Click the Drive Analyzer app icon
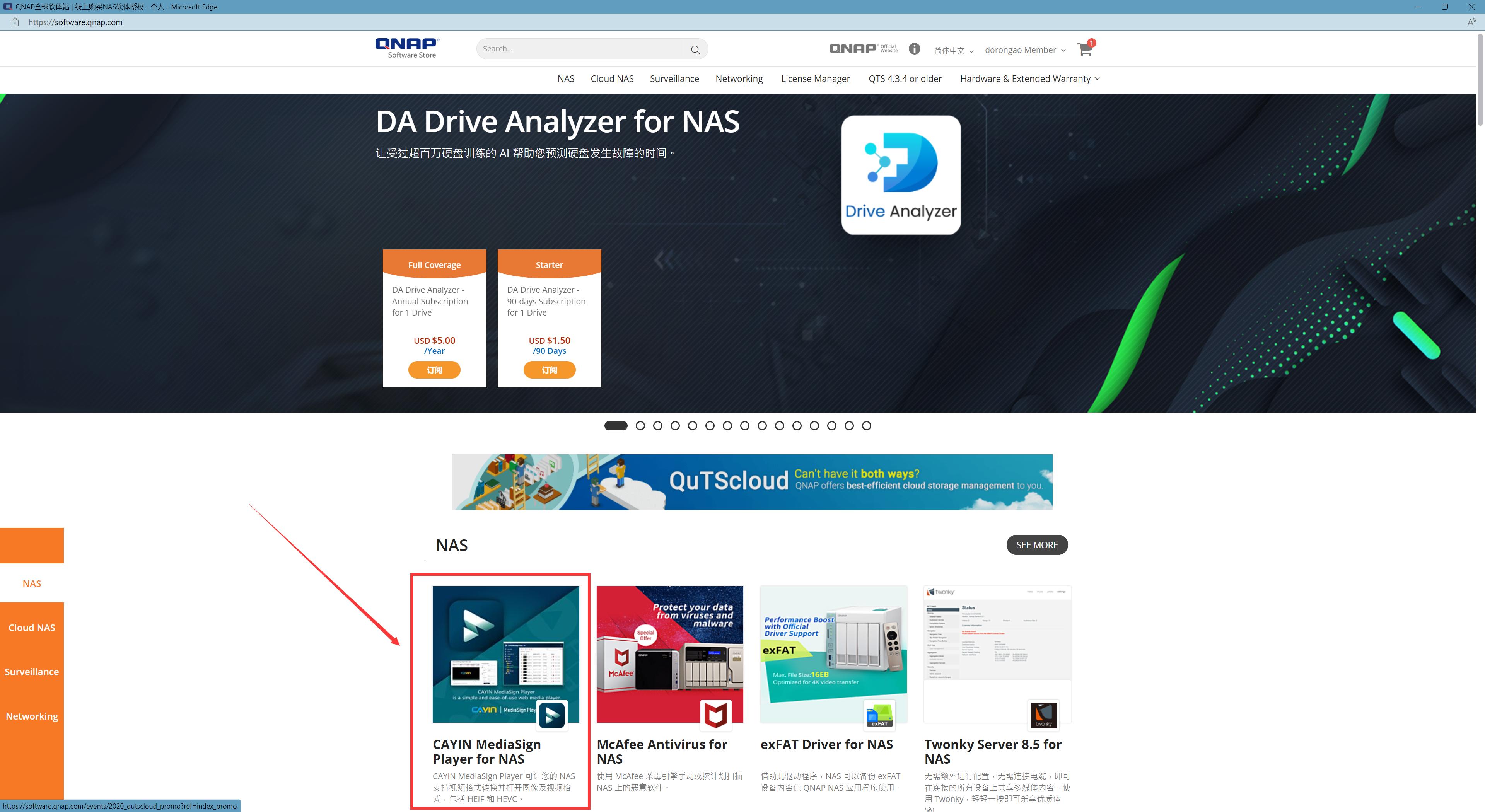 click(900, 175)
